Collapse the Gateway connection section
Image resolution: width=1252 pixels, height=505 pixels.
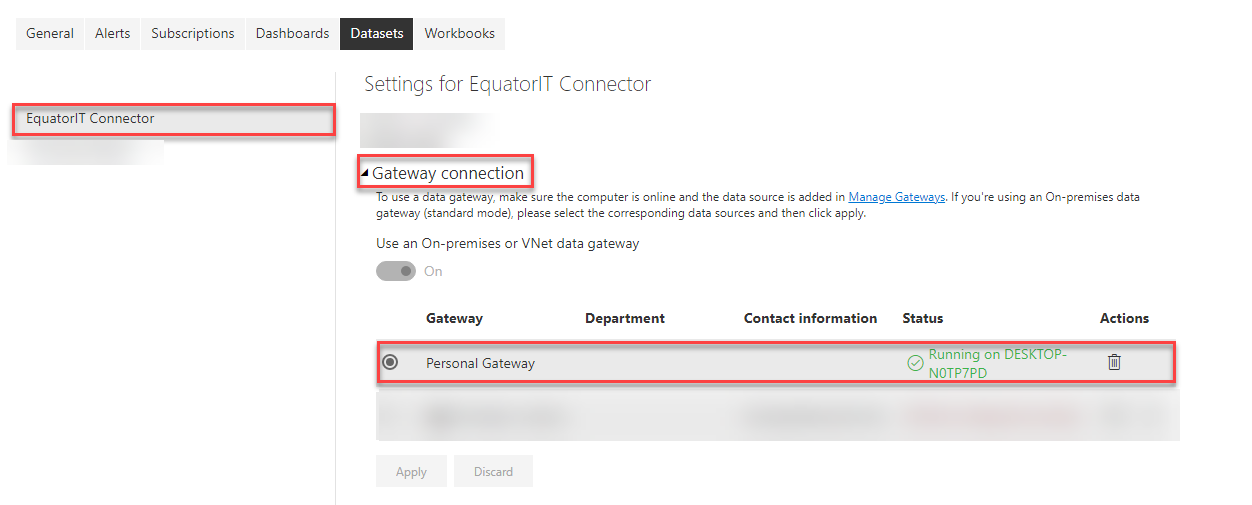366,174
